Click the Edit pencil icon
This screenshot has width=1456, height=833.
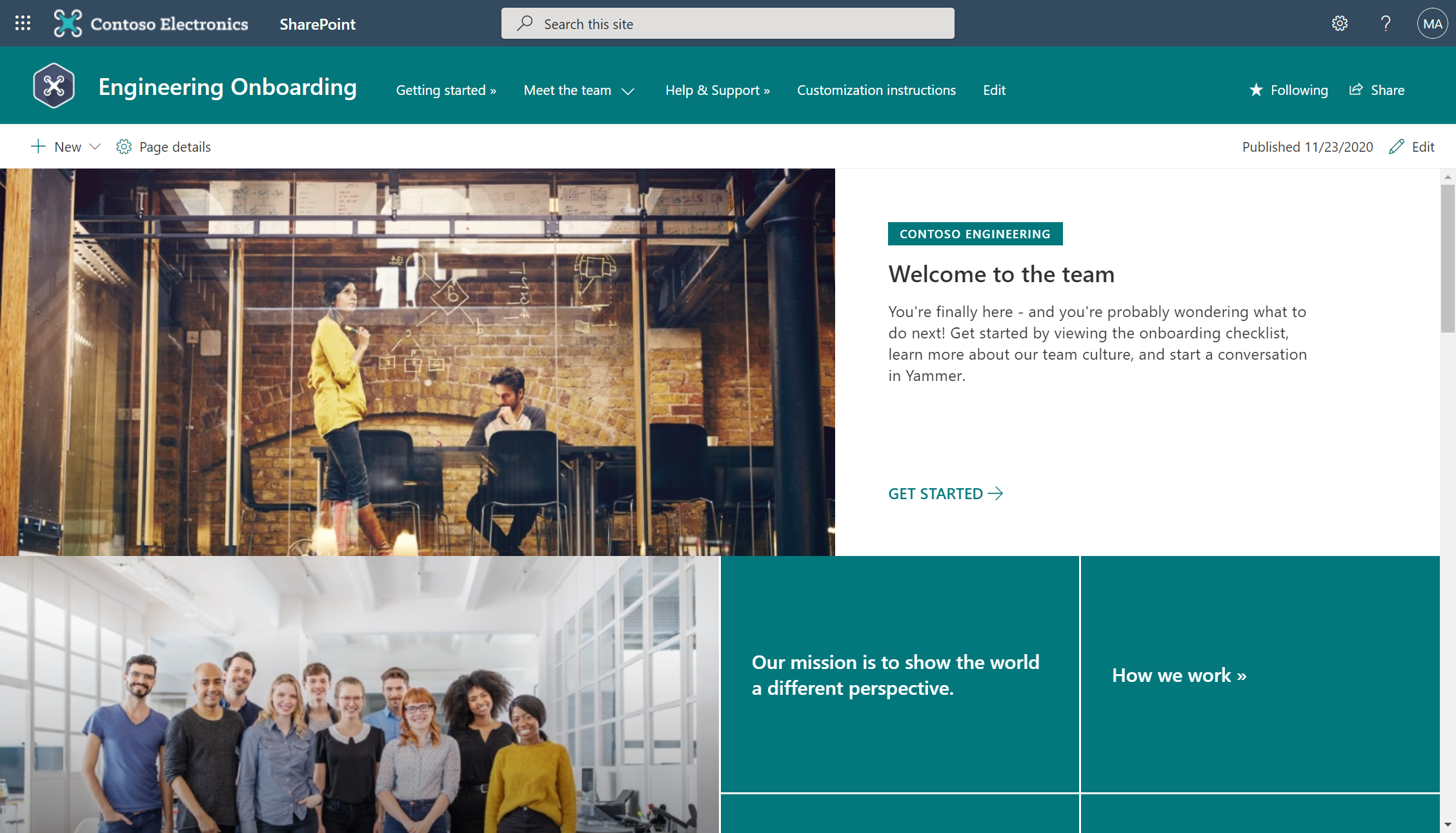click(1397, 146)
